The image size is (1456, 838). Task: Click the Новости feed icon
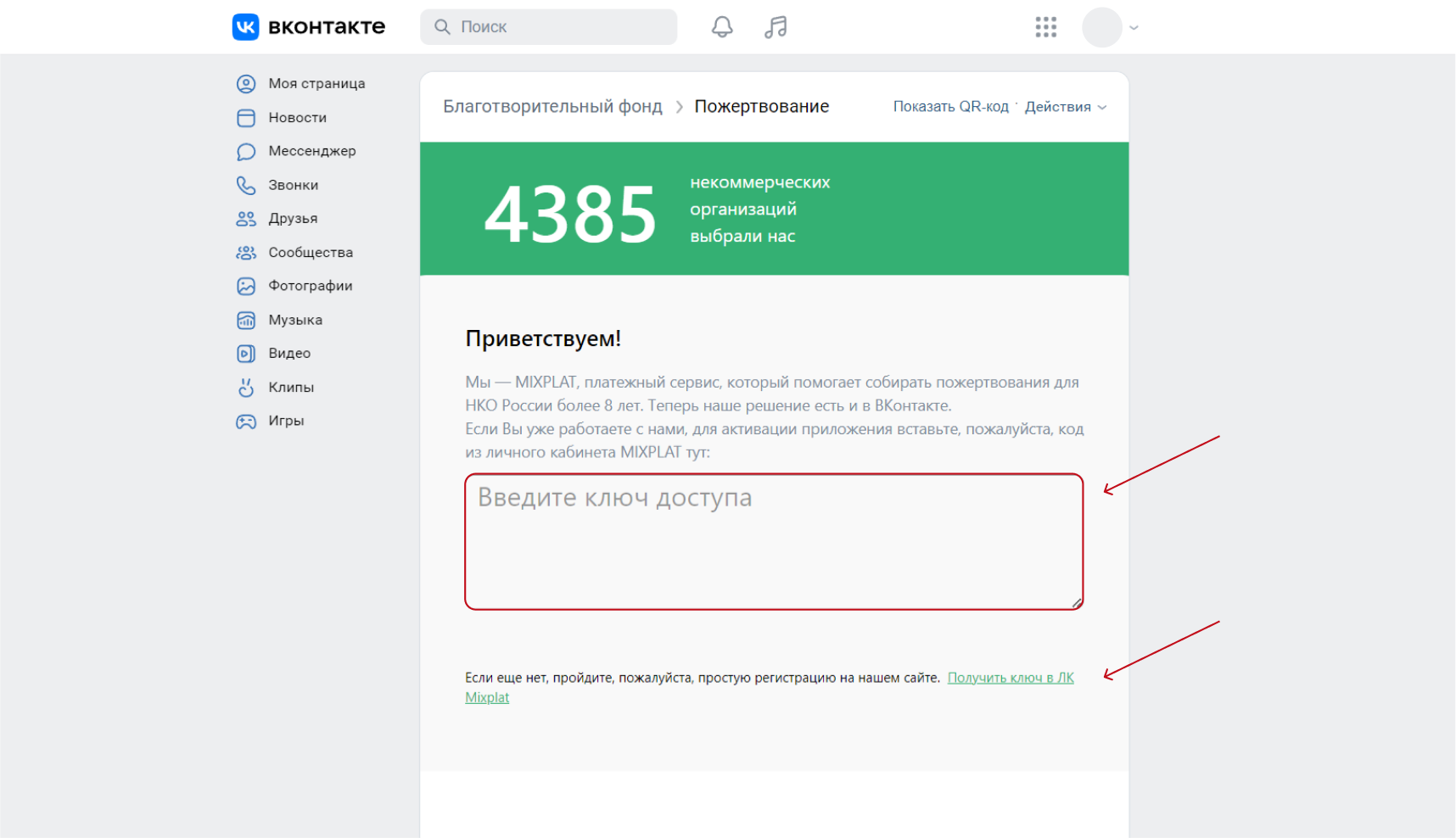pos(246,118)
